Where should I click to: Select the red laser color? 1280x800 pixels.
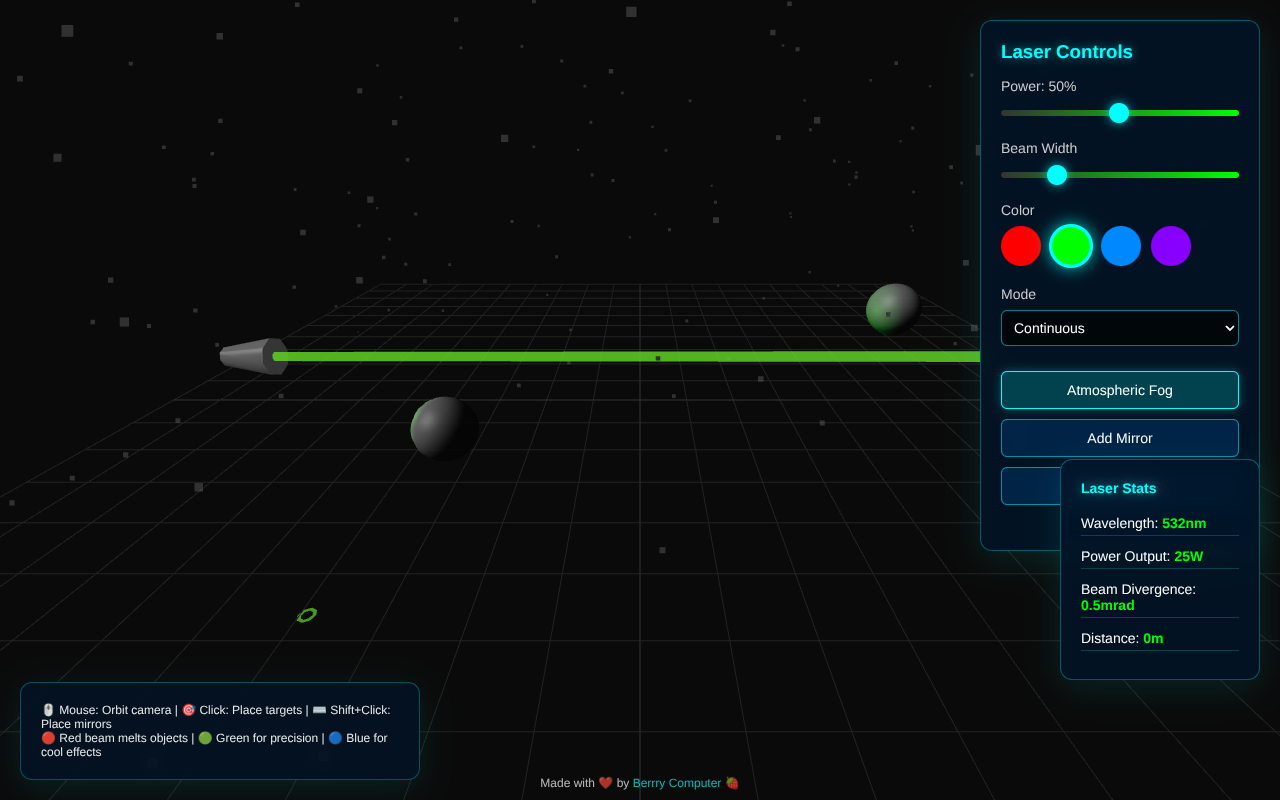[x=1021, y=246]
